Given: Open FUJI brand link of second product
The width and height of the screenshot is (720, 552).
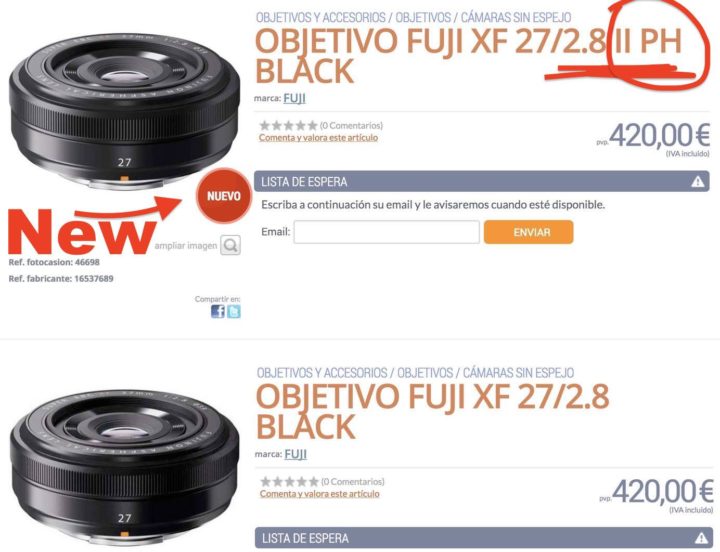Looking at the screenshot, I should (x=296, y=454).
